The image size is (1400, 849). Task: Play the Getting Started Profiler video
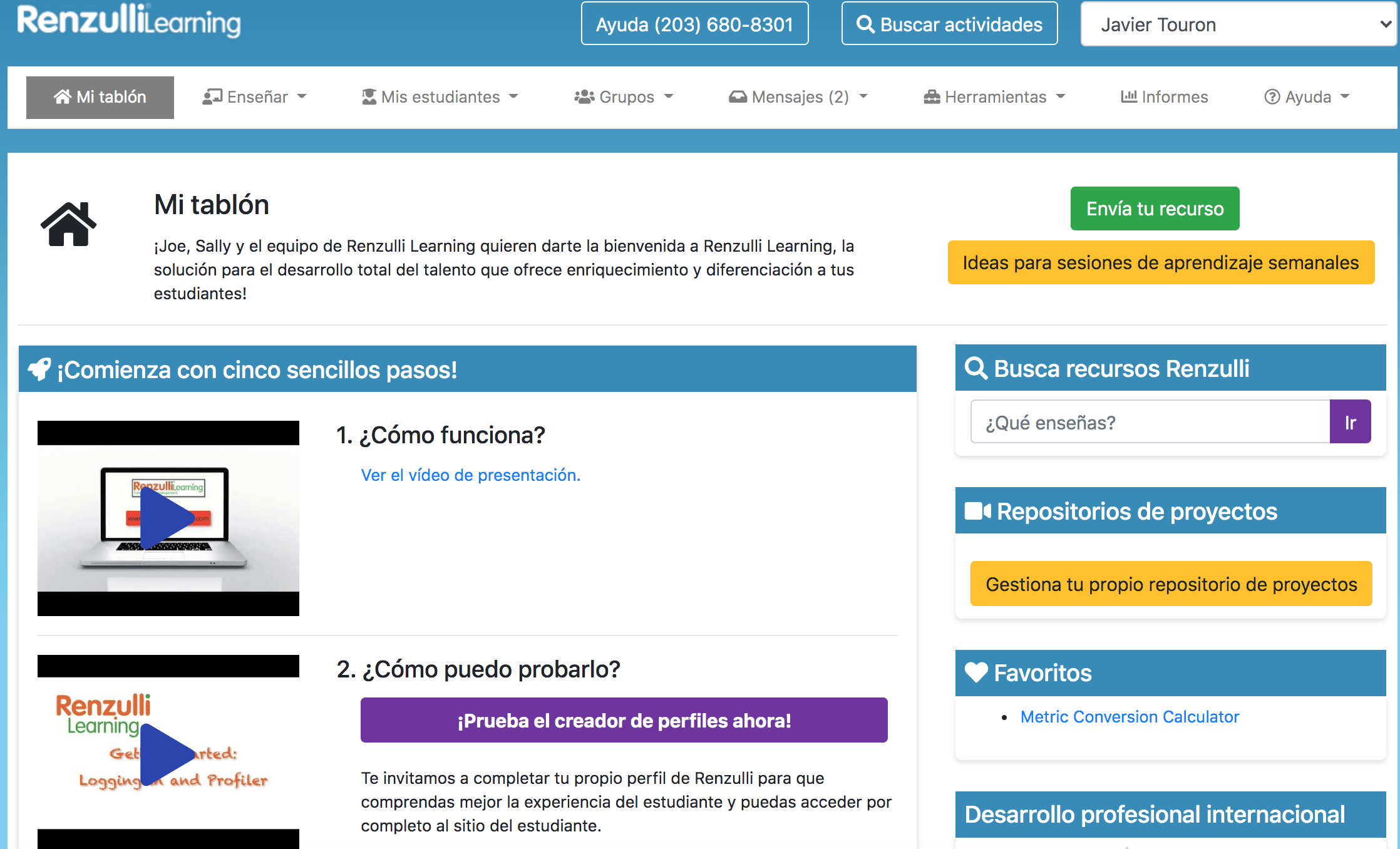tap(167, 754)
